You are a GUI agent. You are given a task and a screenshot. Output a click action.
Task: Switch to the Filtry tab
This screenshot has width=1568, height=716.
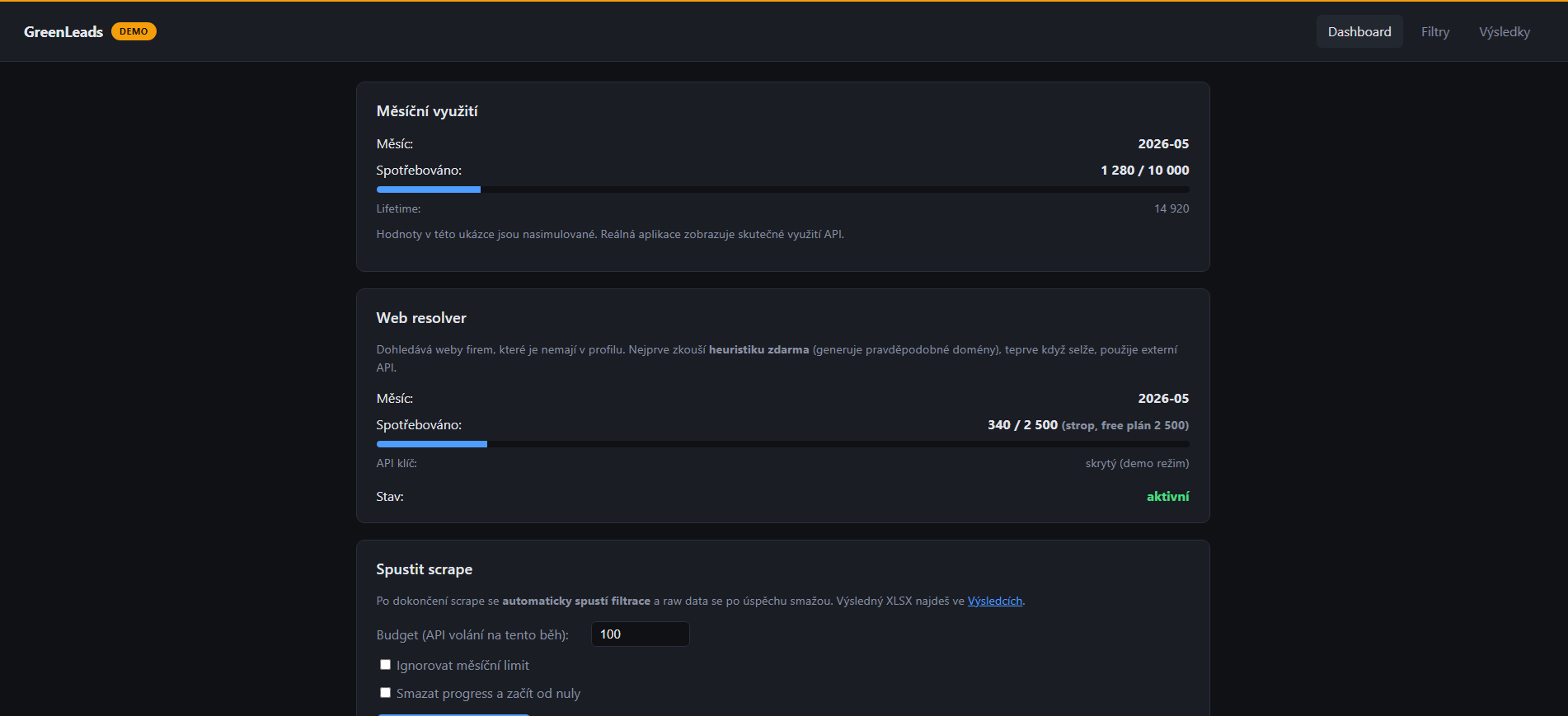tap(1434, 31)
